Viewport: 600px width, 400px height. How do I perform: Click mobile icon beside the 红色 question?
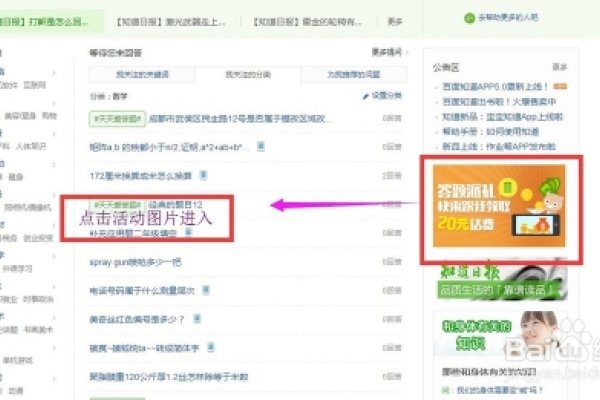[197, 318]
